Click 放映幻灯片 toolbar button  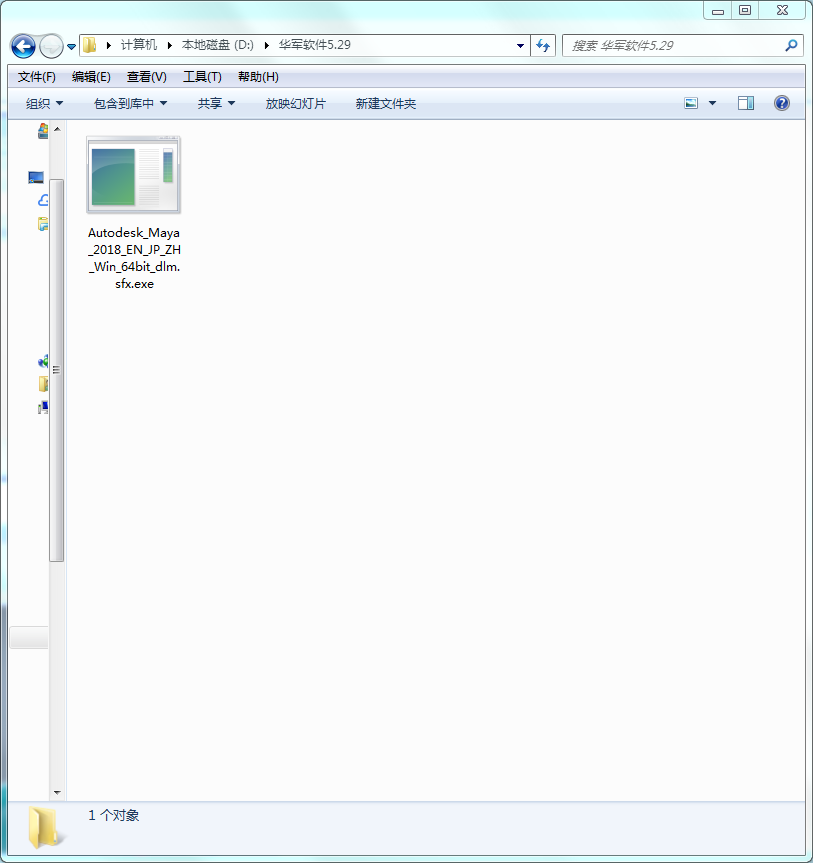point(296,103)
